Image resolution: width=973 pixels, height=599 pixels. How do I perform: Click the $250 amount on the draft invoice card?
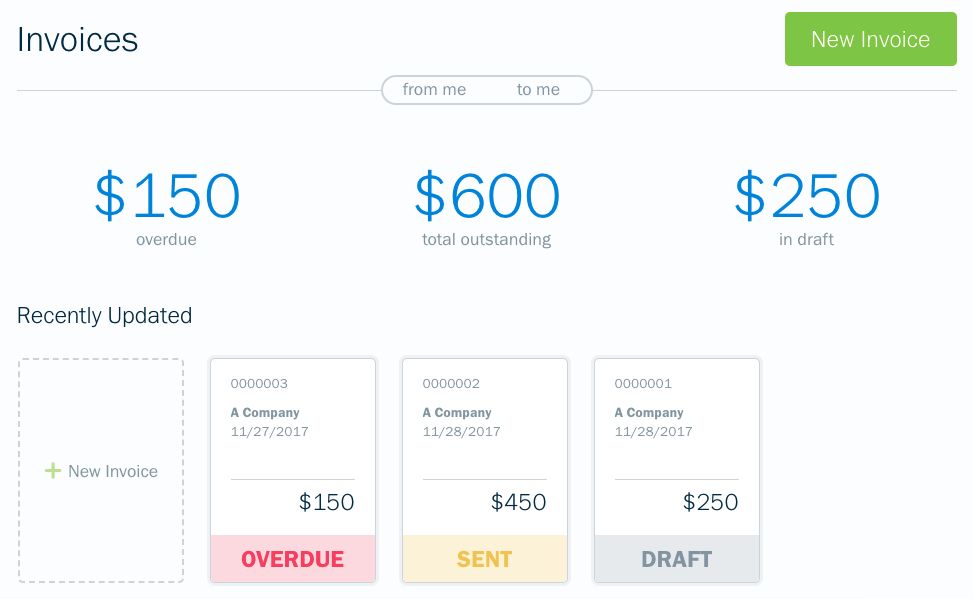point(710,502)
